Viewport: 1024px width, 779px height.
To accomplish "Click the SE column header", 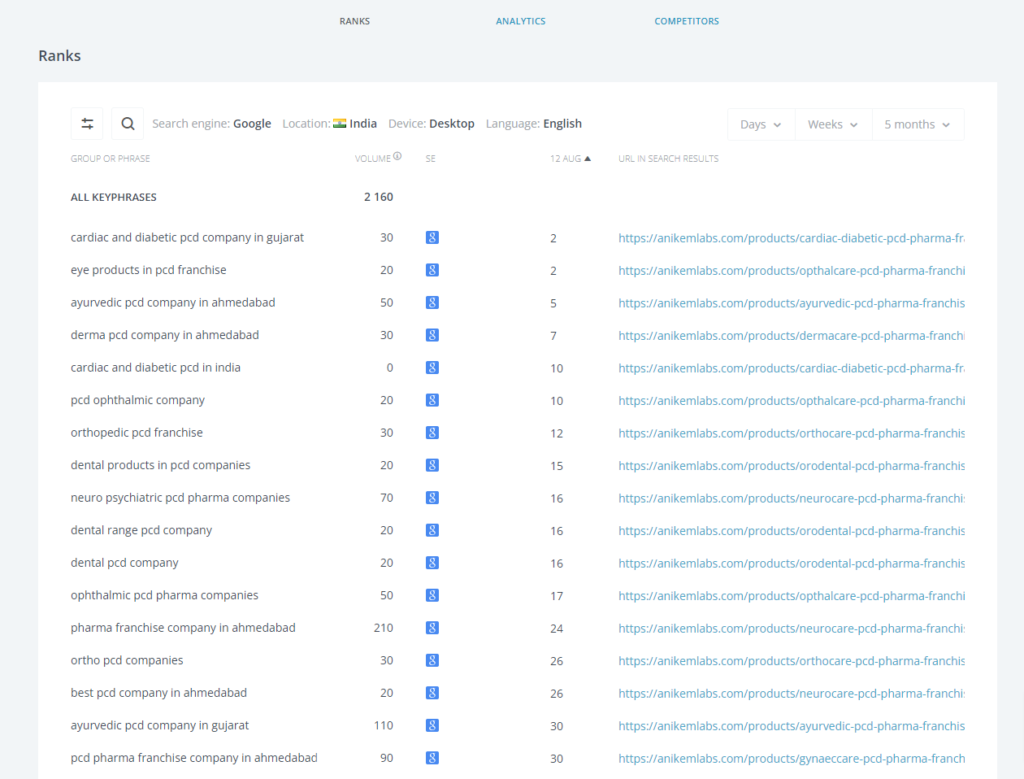I will pos(430,159).
